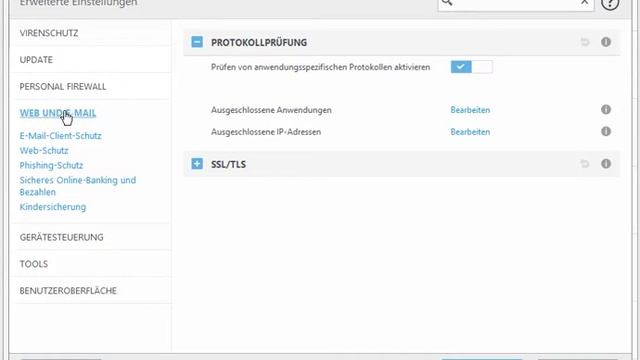Show info for SSL/TLS section
The height and width of the screenshot is (360, 640).
(x=606, y=164)
